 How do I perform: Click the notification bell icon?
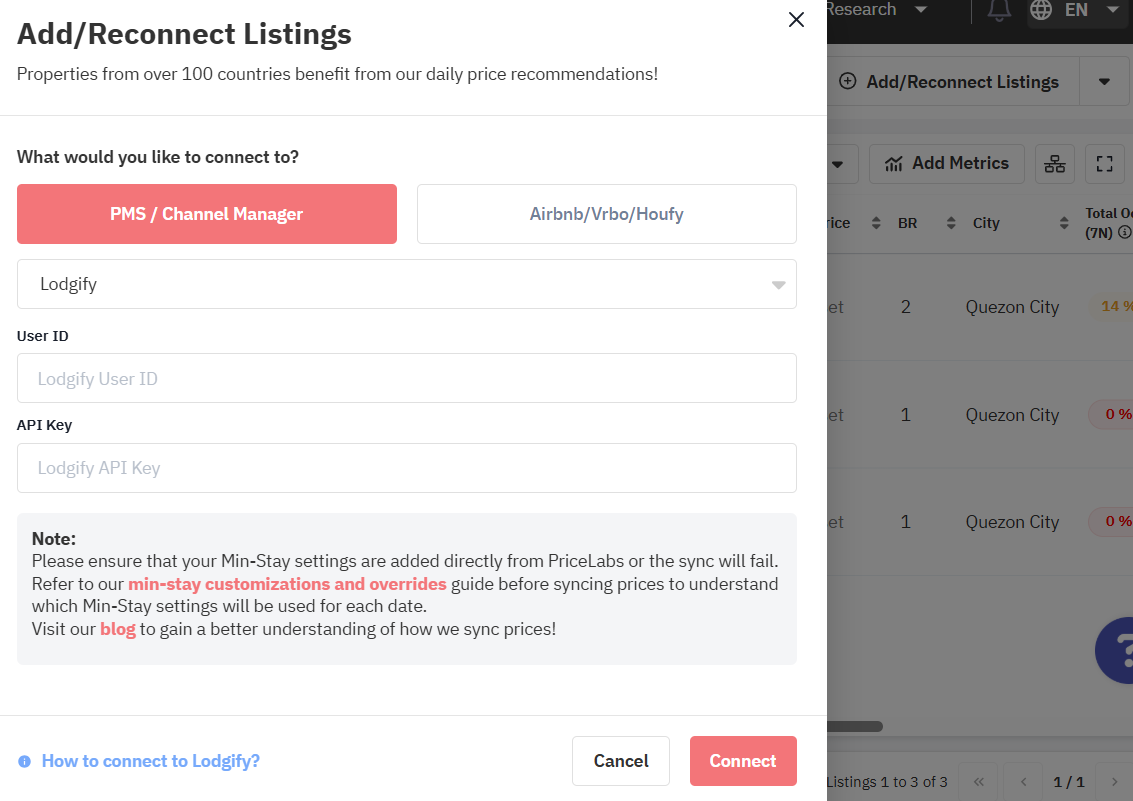(x=999, y=10)
